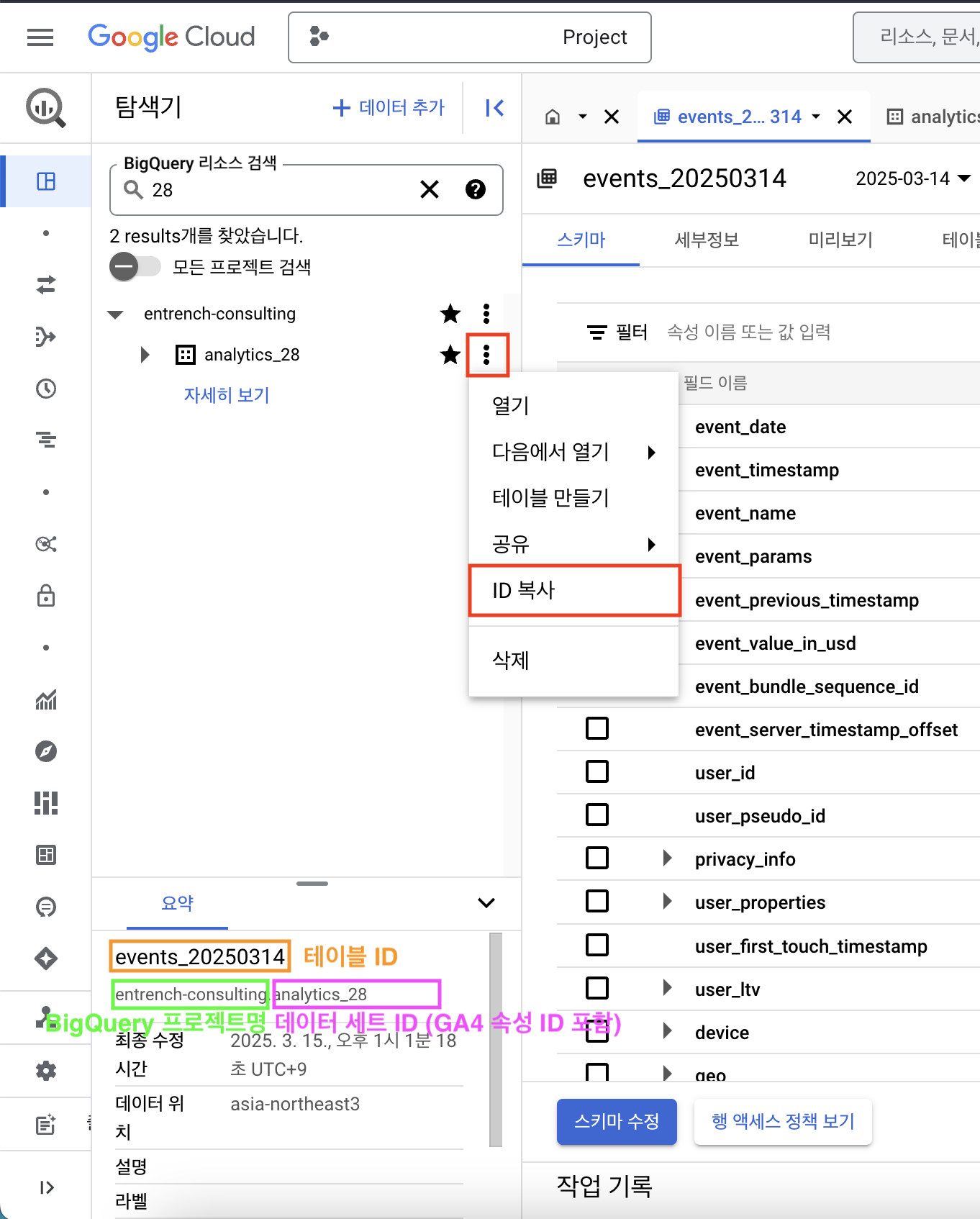Collapse the explorer panel with the arrow icon
980x1219 pixels.
click(x=494, y=108)
